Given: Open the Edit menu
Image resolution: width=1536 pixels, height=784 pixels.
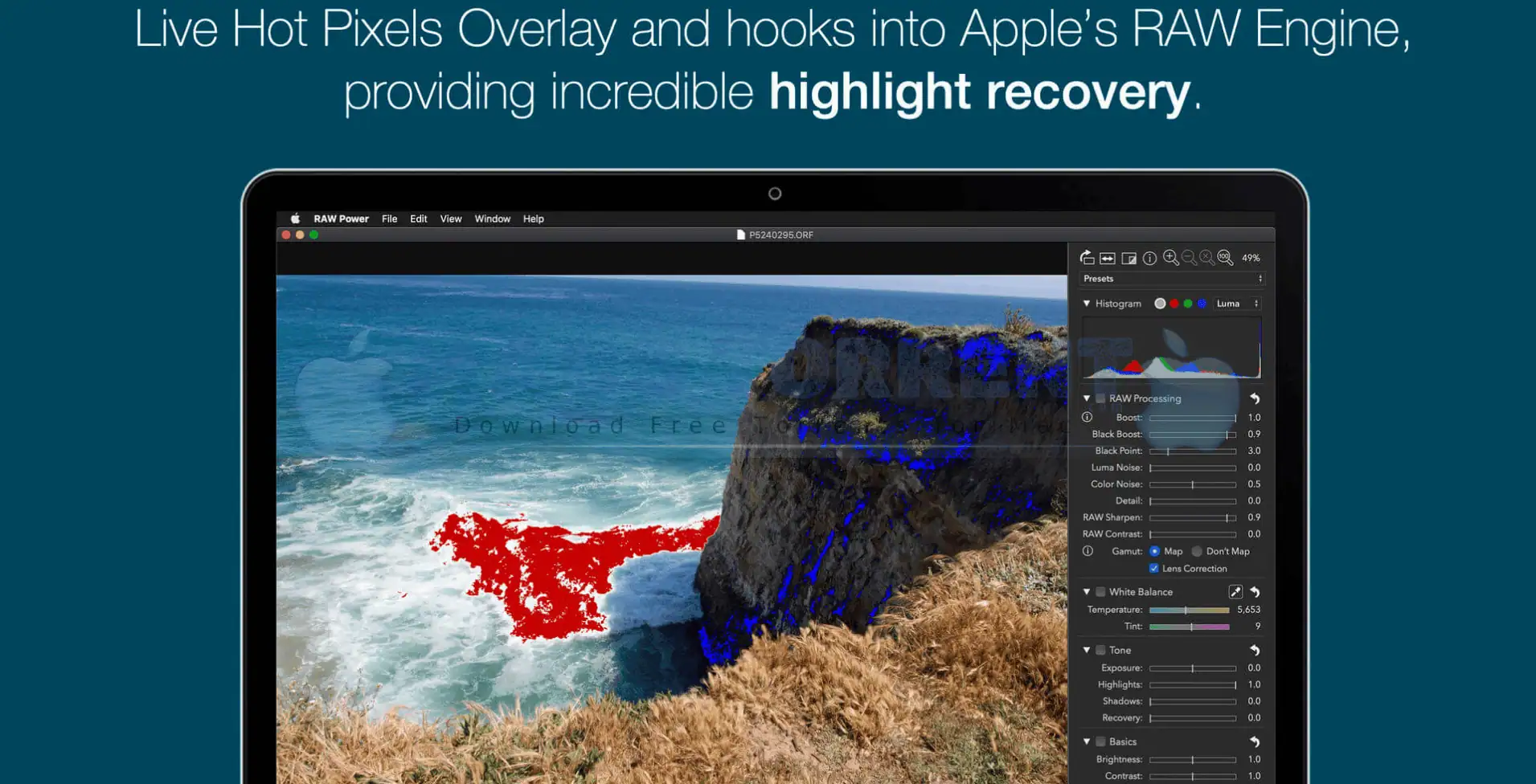Looking at the screenshot, I should pyautogui.click(x=419, y=218).
